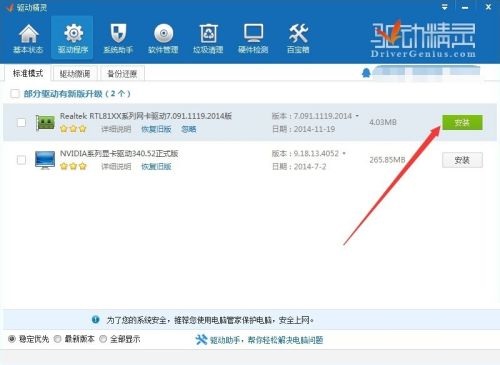Viewport: 500px width, 365px height.
Task: Click the 安装 button for NVIDIA driver
Action: tap(462, 160)
